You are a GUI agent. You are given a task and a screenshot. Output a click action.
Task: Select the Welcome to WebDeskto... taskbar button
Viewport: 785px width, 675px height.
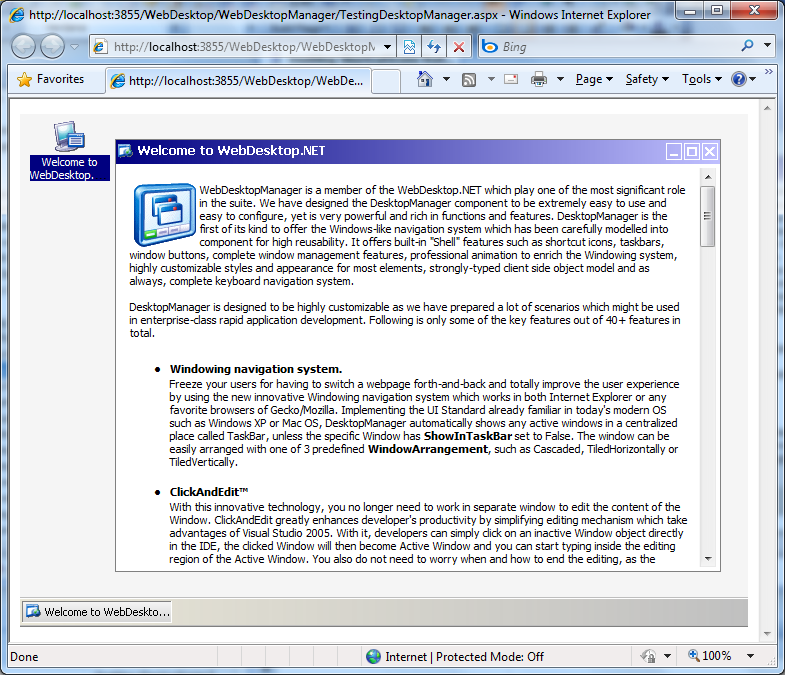pos(98,612)
